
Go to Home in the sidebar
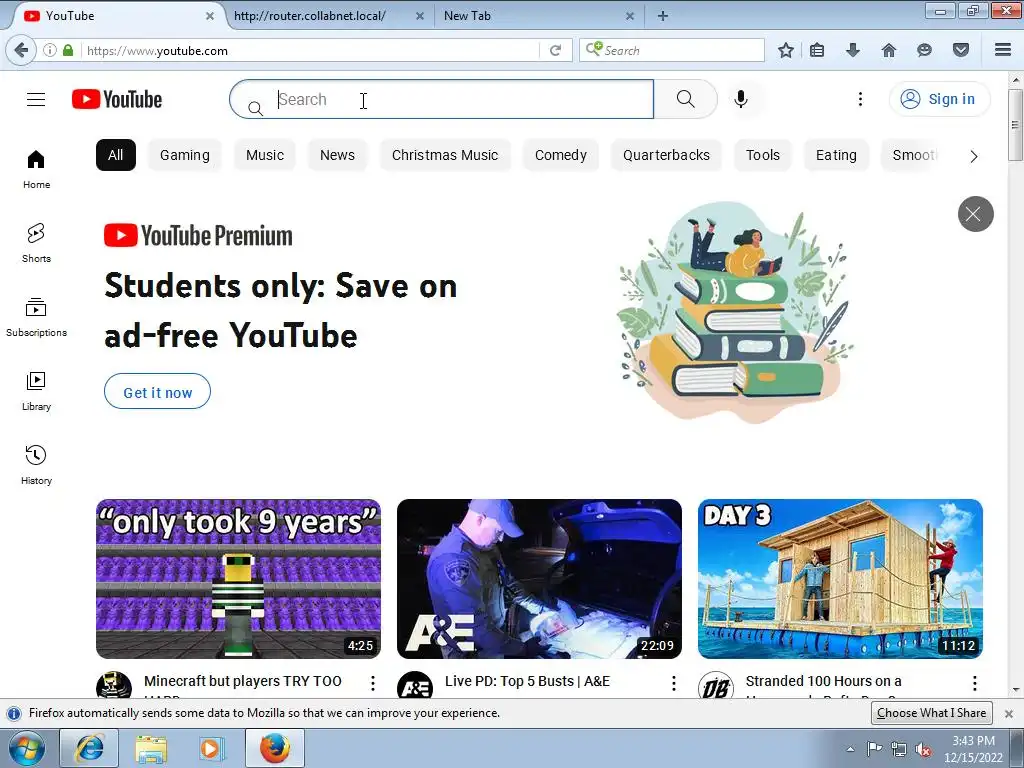pos(36,169)
